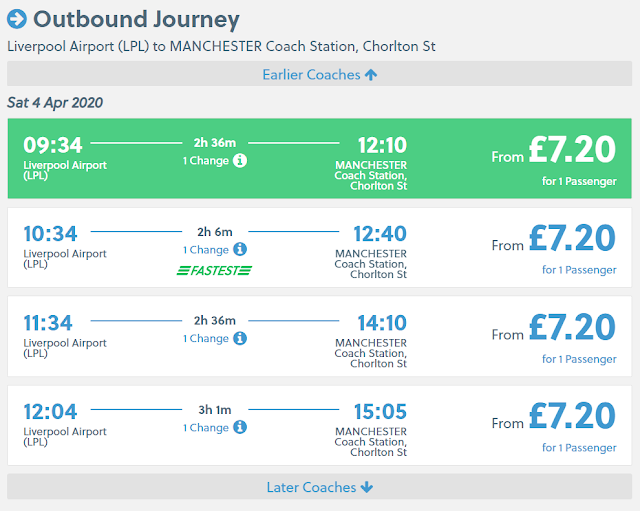Click the Outbound Journey arrow icon
640x511 pixels.
[17, 19]
